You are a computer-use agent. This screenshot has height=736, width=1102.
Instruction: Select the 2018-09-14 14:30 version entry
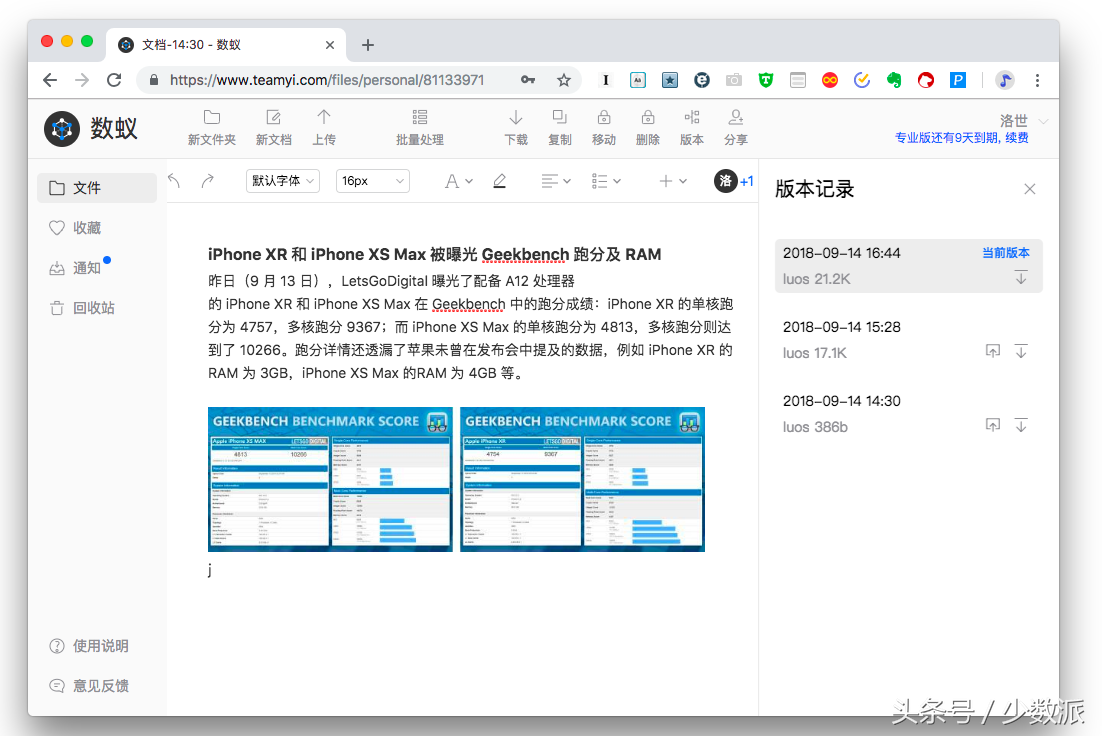908,413
